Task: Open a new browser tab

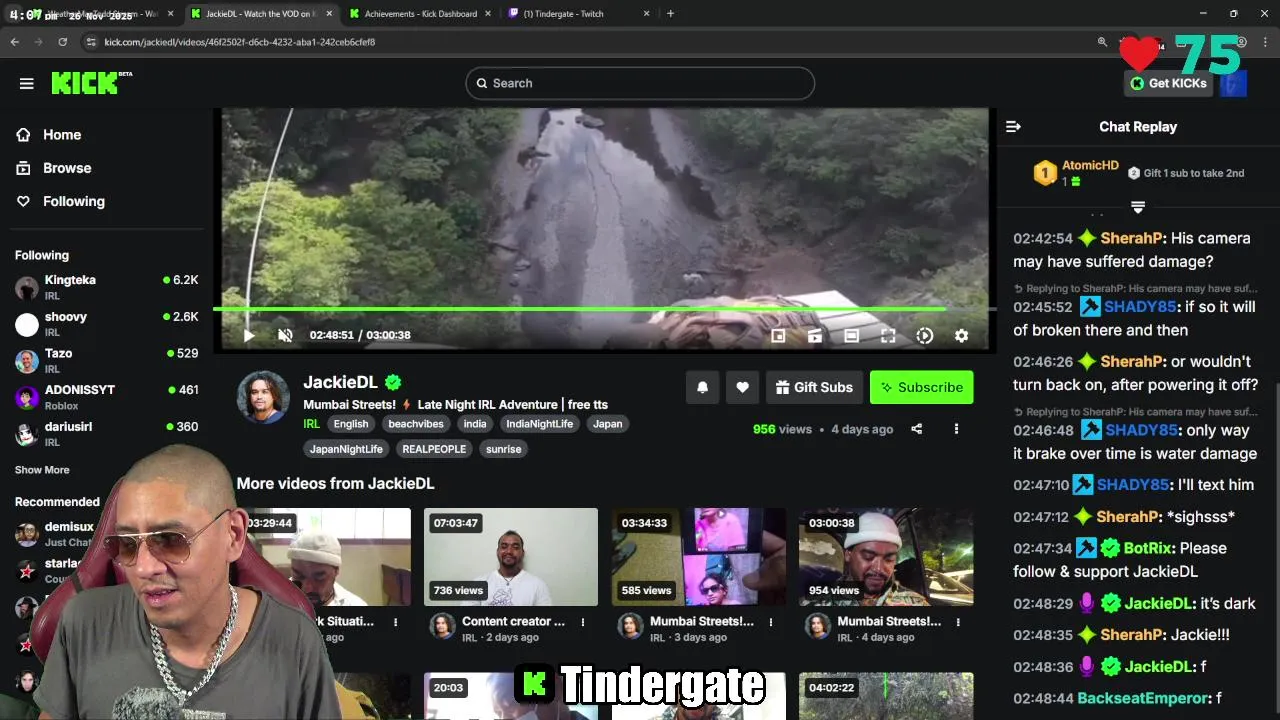Action: (670, 14)
